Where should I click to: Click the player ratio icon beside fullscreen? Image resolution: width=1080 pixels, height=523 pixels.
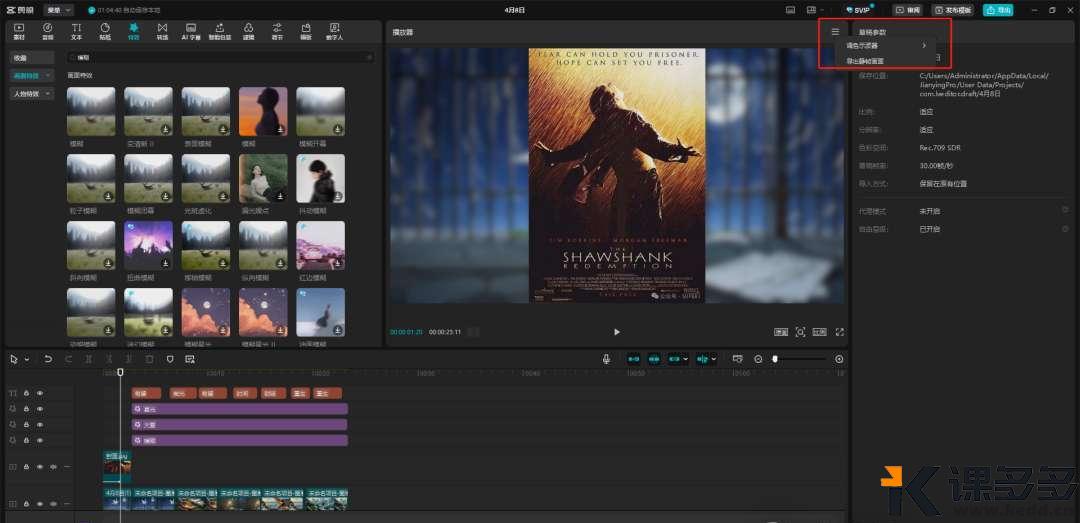pyautogui.click(x=820, y=332)
